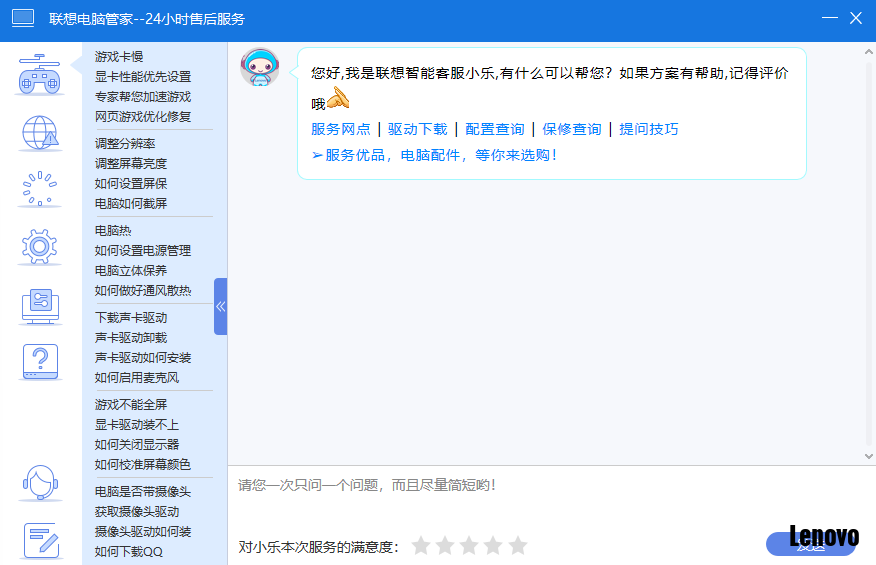Open the 服务优品 电脑配件 shopping link
876x565 pixels.
434,155
